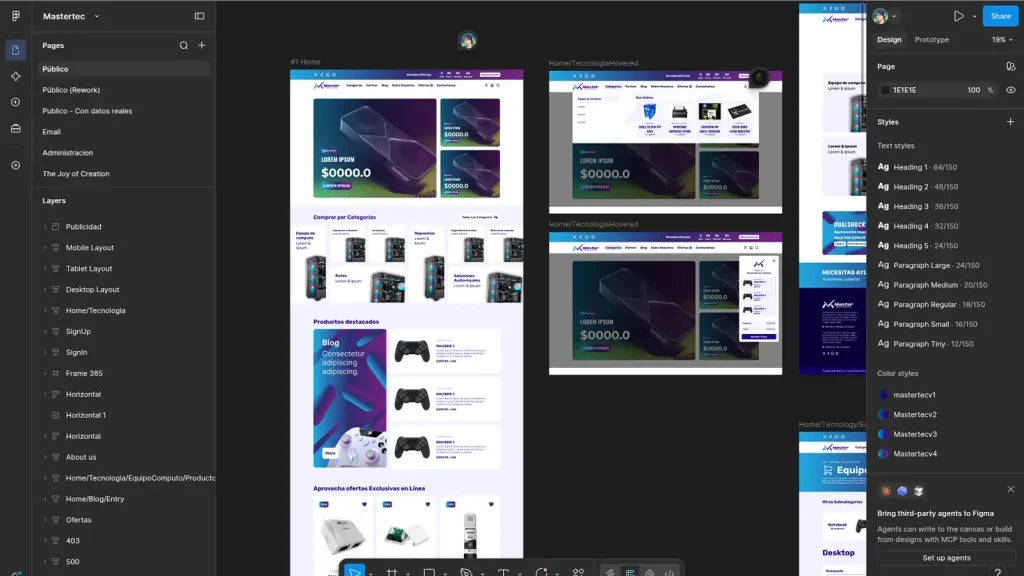Click the Set up agents button
Image resolution: width=1024 pixels, height=576 pixels.
(946, 558)
